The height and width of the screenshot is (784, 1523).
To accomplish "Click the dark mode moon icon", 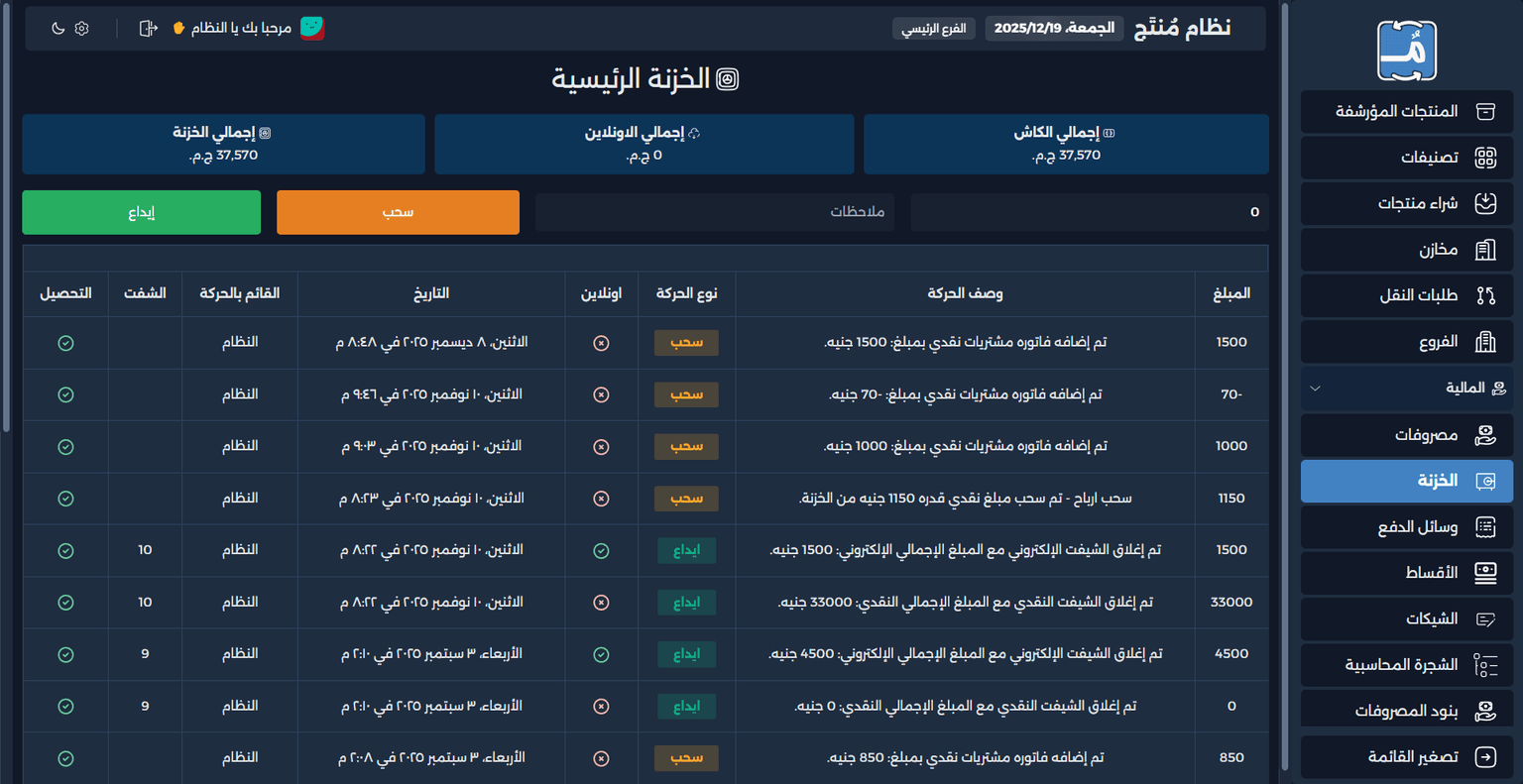I will tap(59, 29).
